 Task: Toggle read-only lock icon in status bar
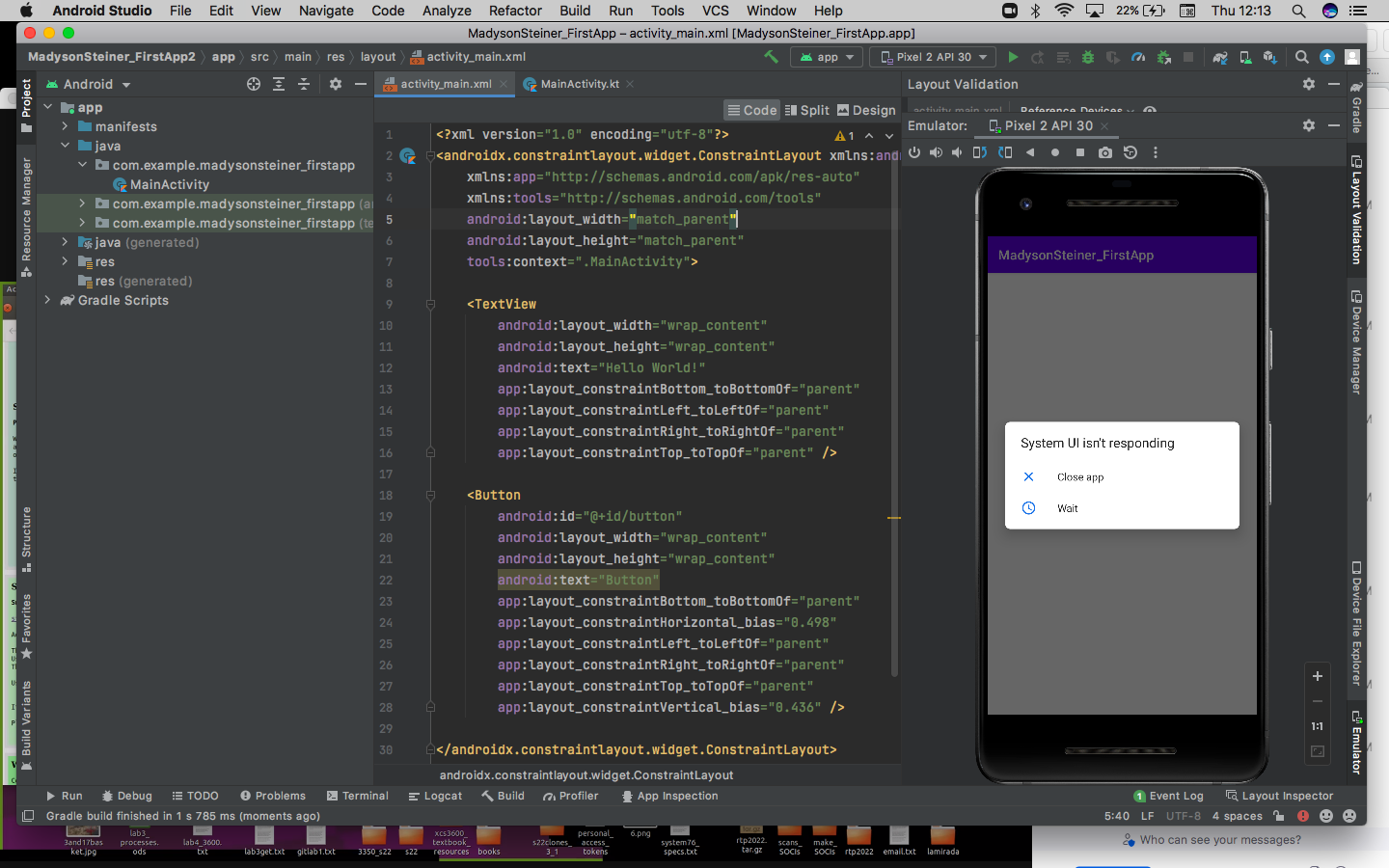(x=1279, y=816)
